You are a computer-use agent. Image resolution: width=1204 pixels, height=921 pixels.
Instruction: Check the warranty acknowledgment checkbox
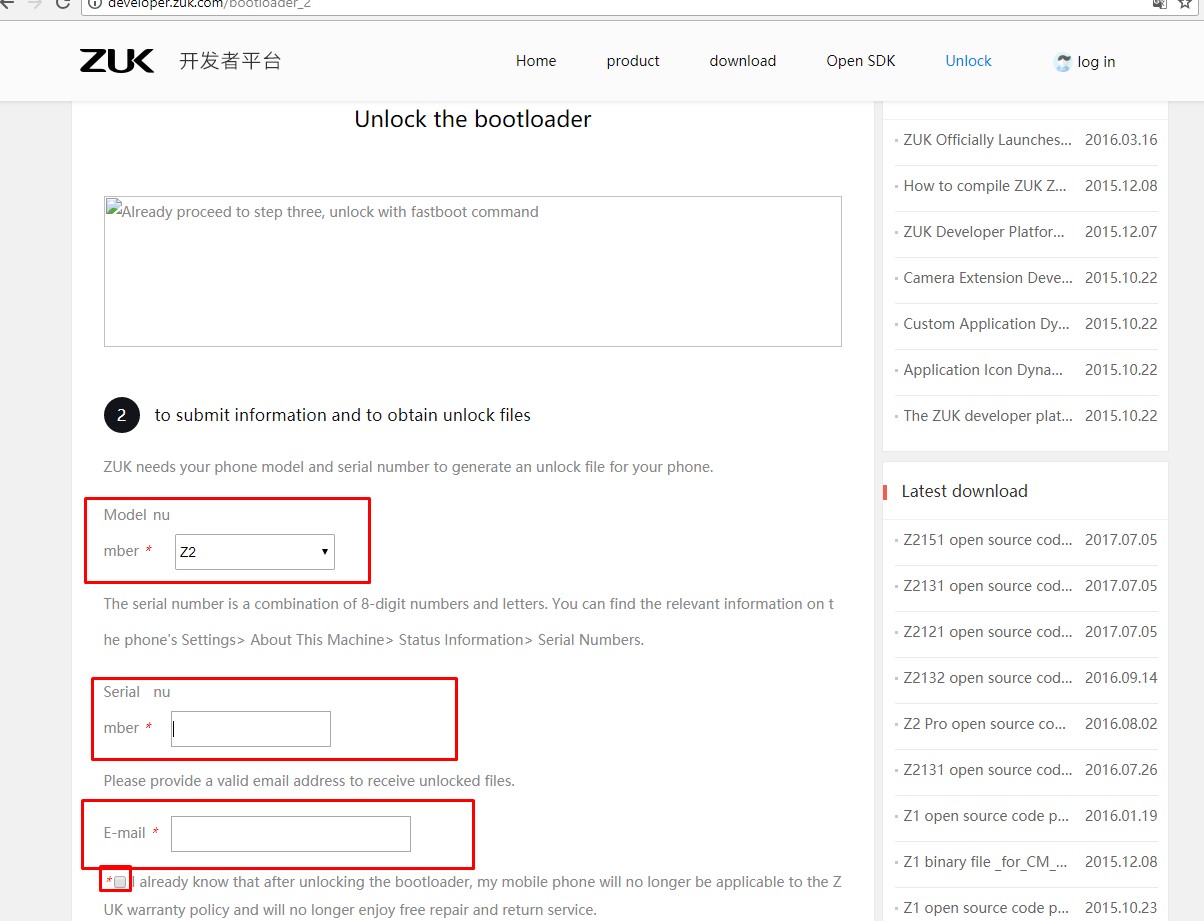(120, 882)
